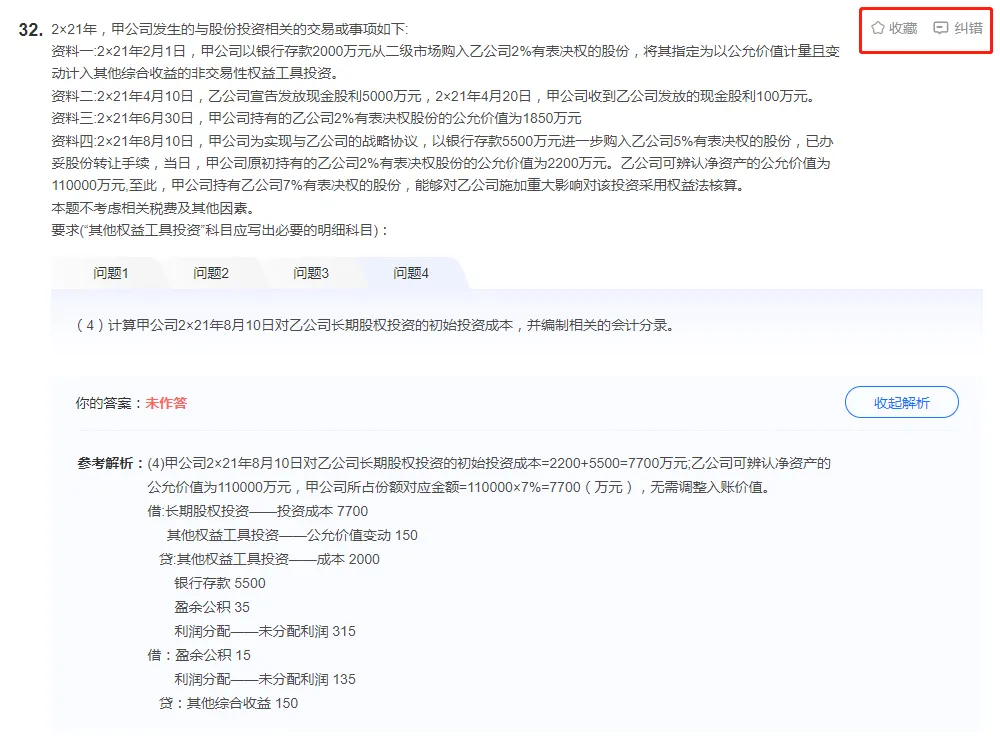Click the 纠错 label text
Viewport: 1000px width, 744px height.
(968, 28)
